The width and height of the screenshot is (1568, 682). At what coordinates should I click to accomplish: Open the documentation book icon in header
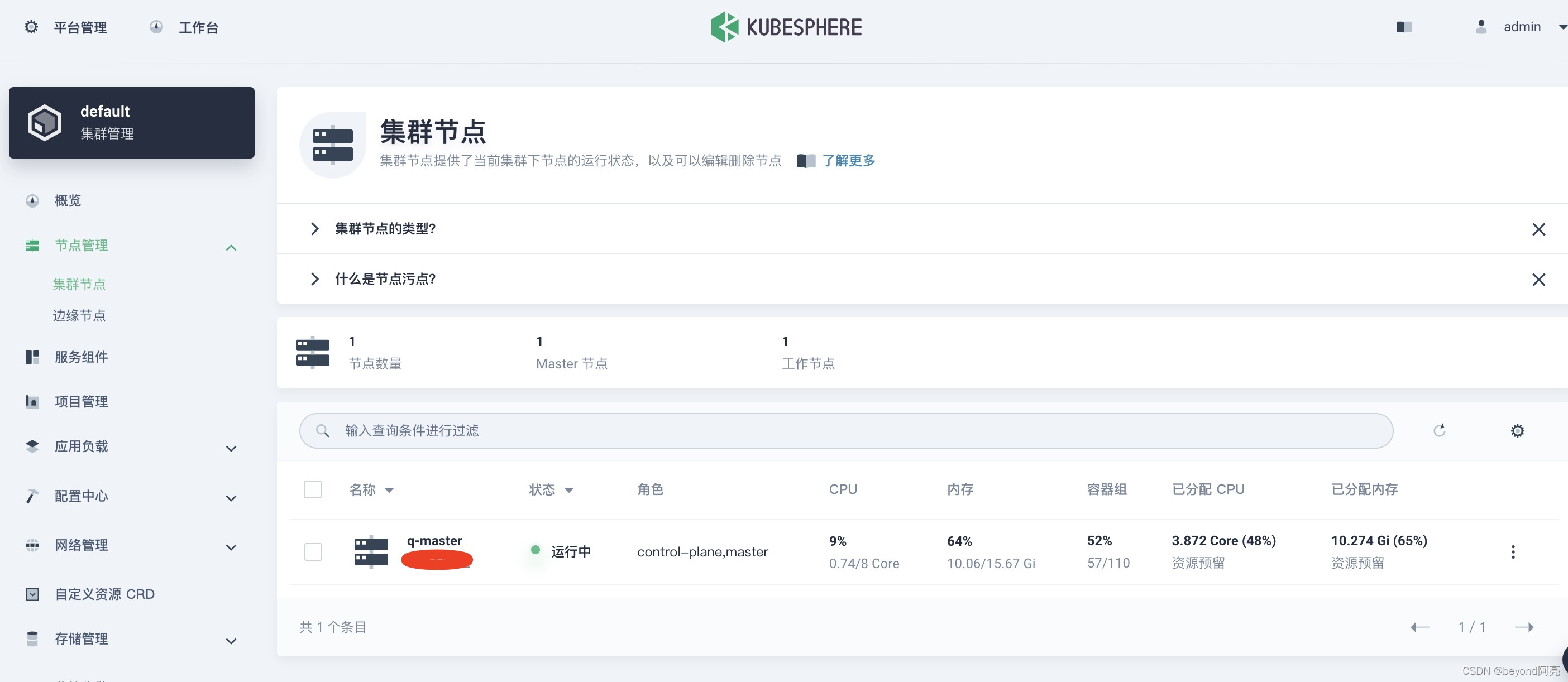(1404, 27)
